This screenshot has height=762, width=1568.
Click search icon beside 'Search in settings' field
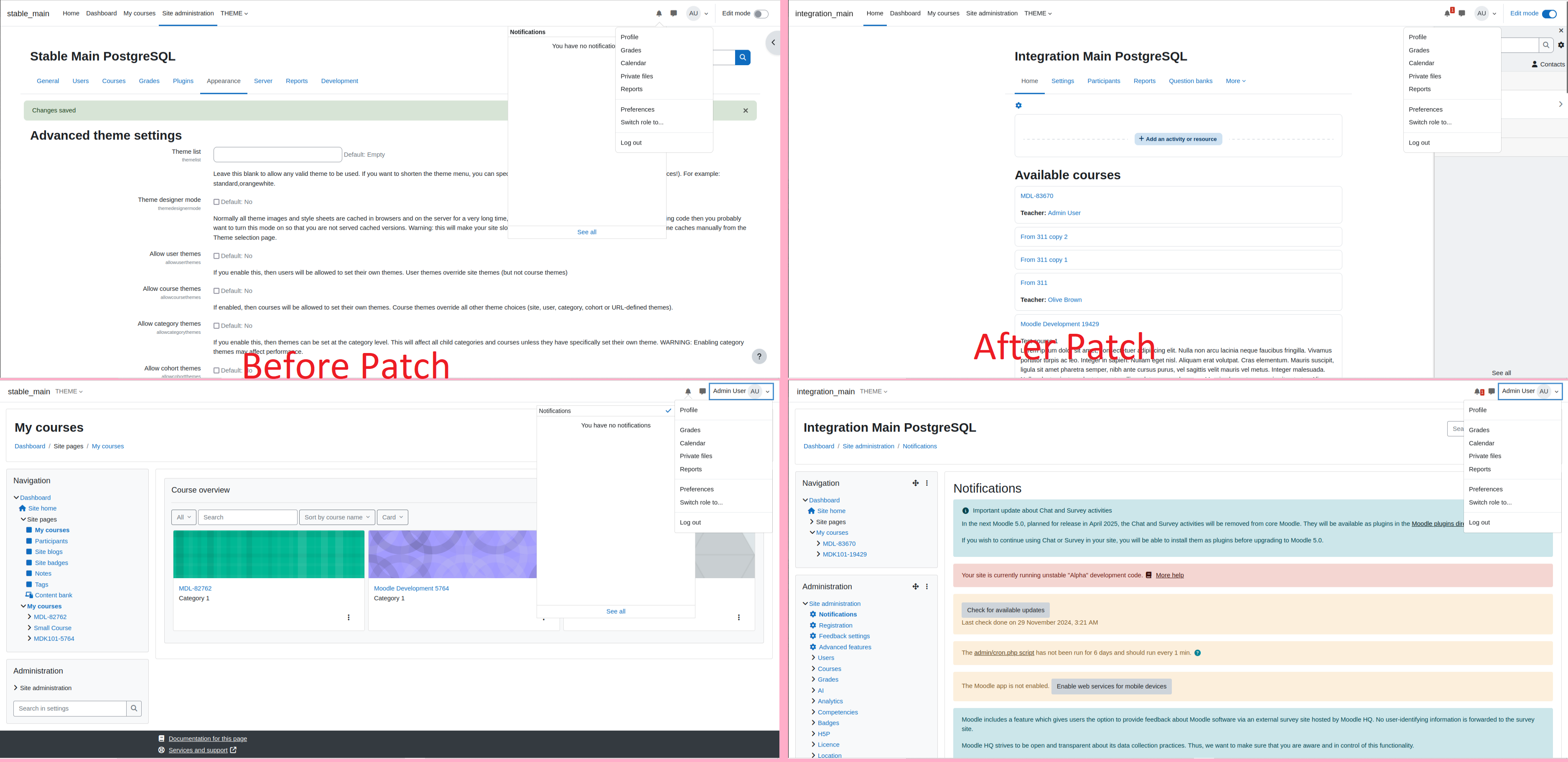pos(134,709)
